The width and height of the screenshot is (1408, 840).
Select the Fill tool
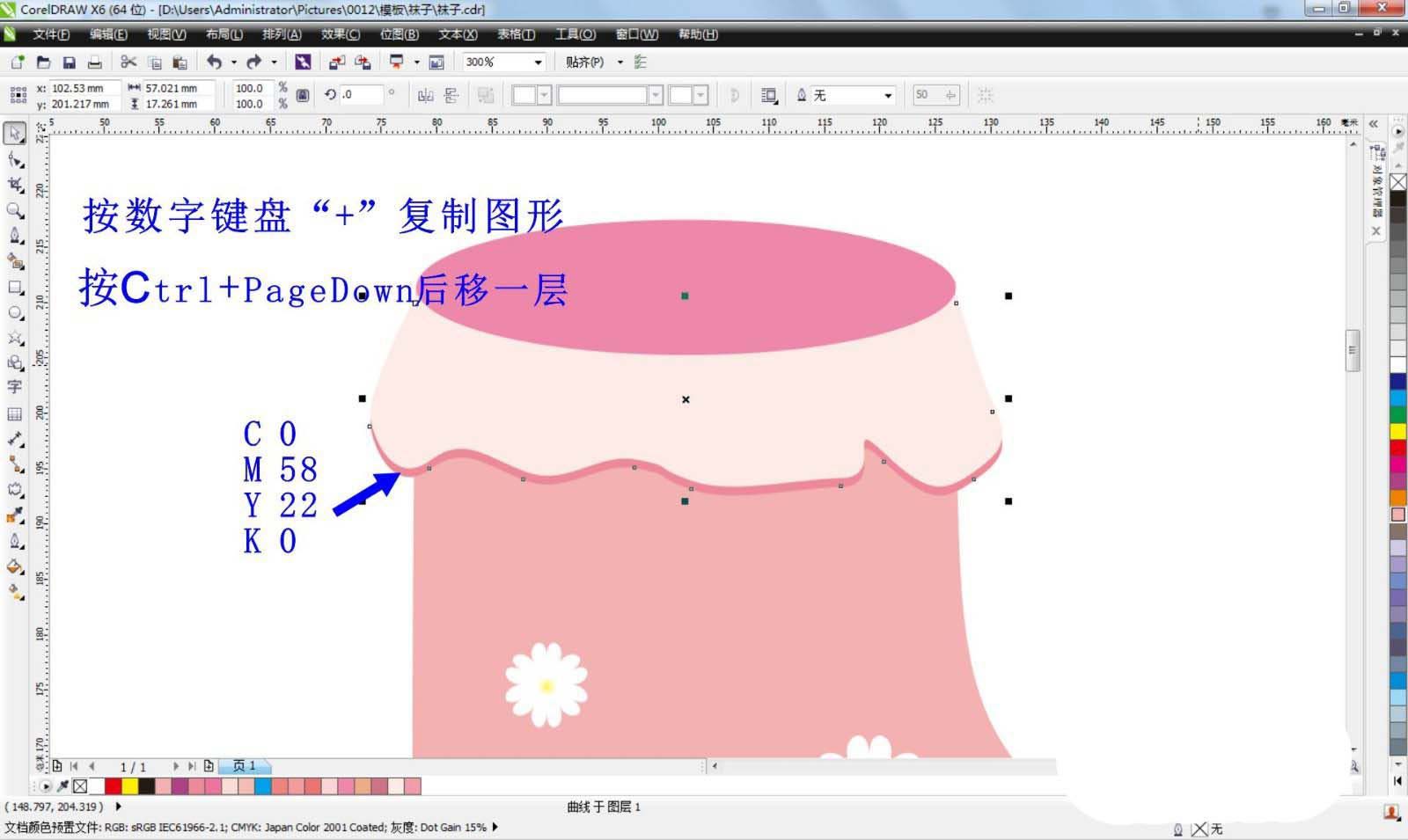(15, 567)
